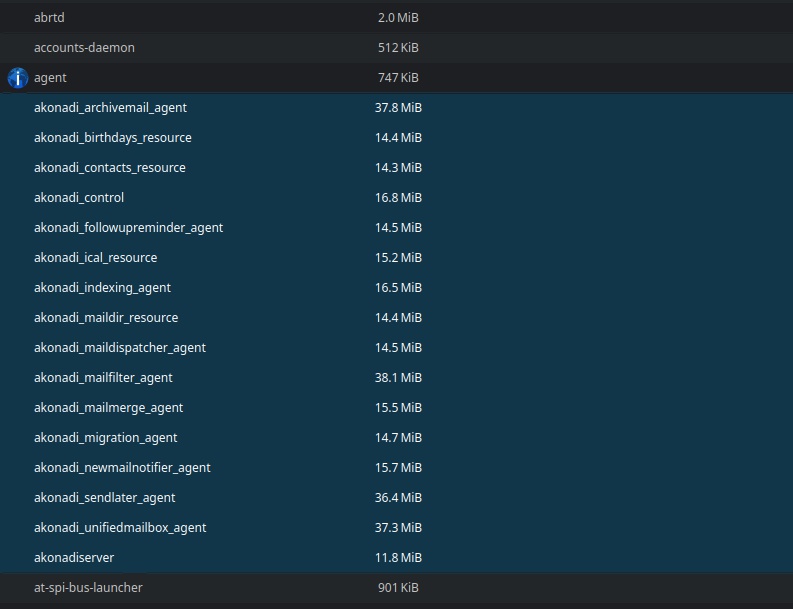Click the 2.0 MiB memory value
The image size is (793, 609).
coord(399,18)
